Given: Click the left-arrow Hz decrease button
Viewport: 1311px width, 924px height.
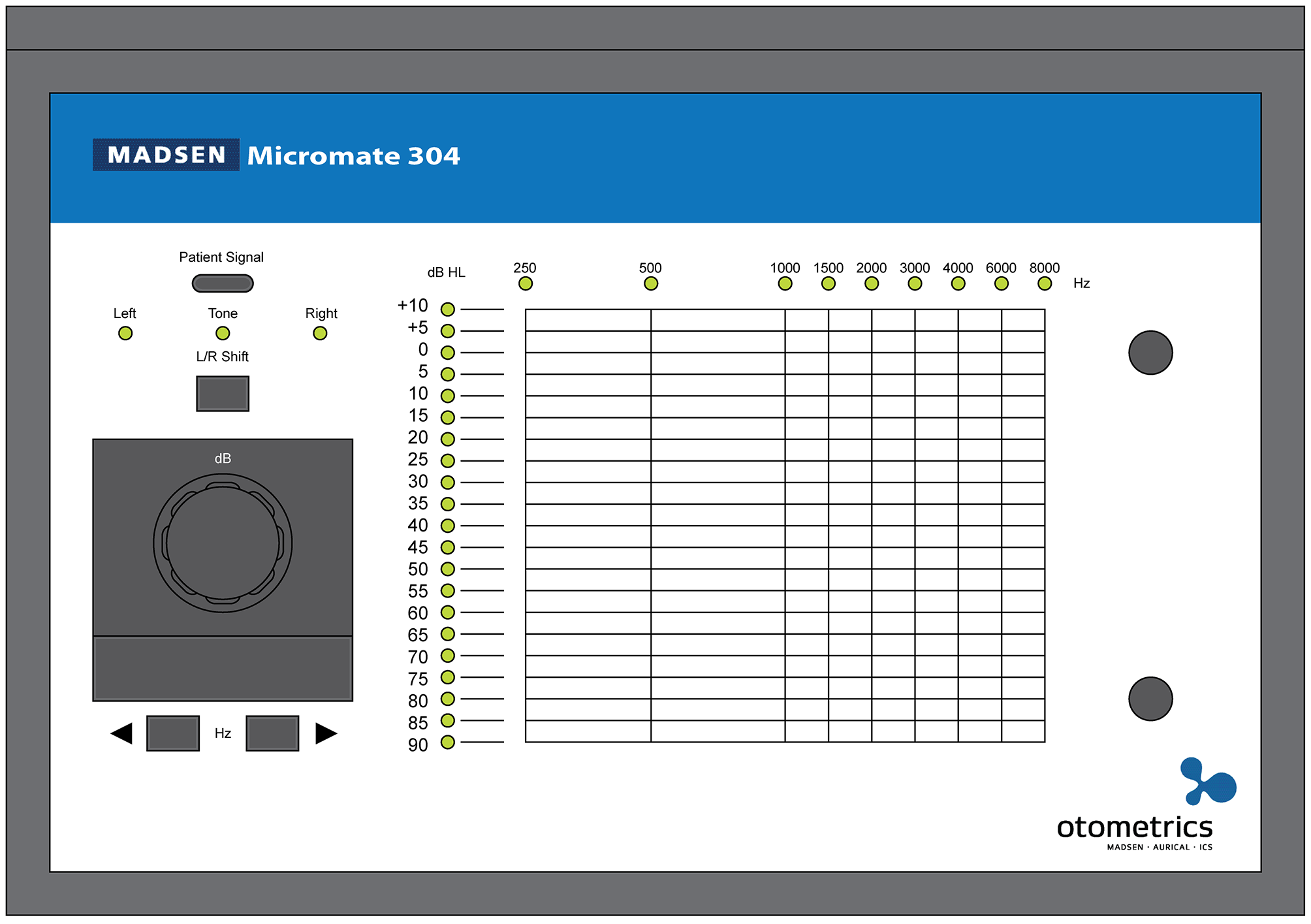Looking at the screenshot, I should (173, 733).
